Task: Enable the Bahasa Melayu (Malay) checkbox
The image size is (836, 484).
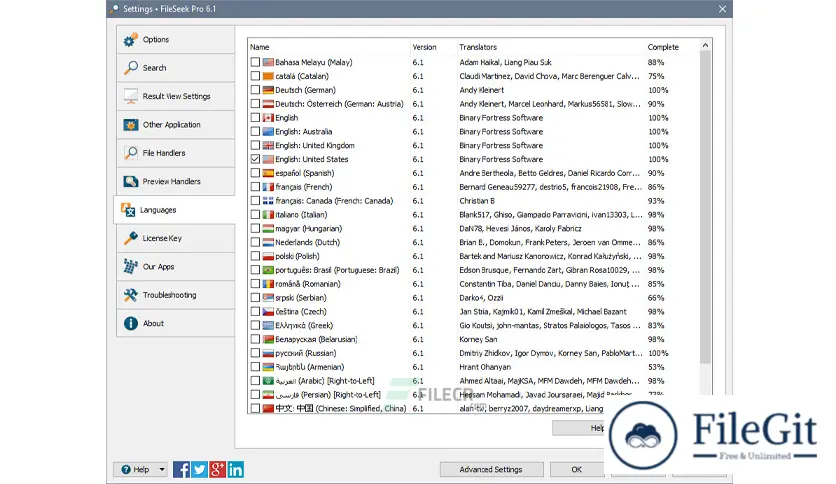Action: click(255, 62)
